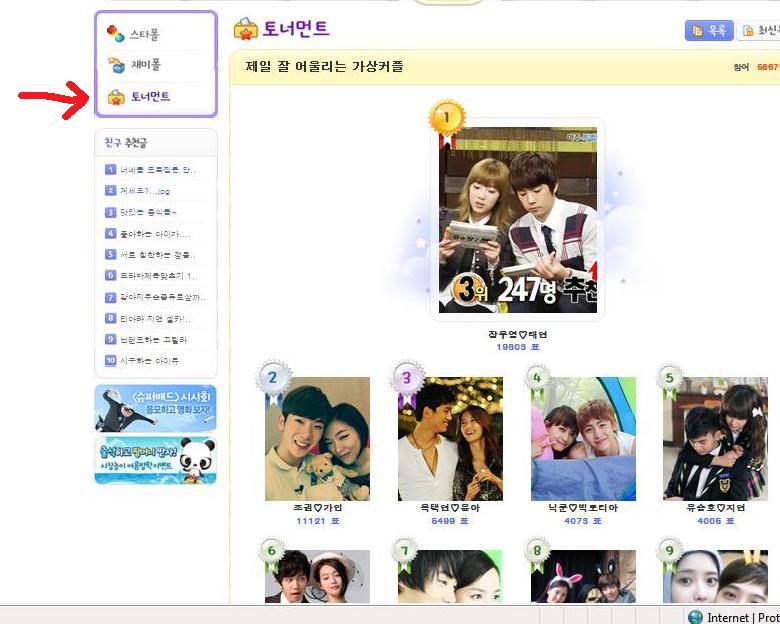Open recommended post title beside number 7

[163, 297]
